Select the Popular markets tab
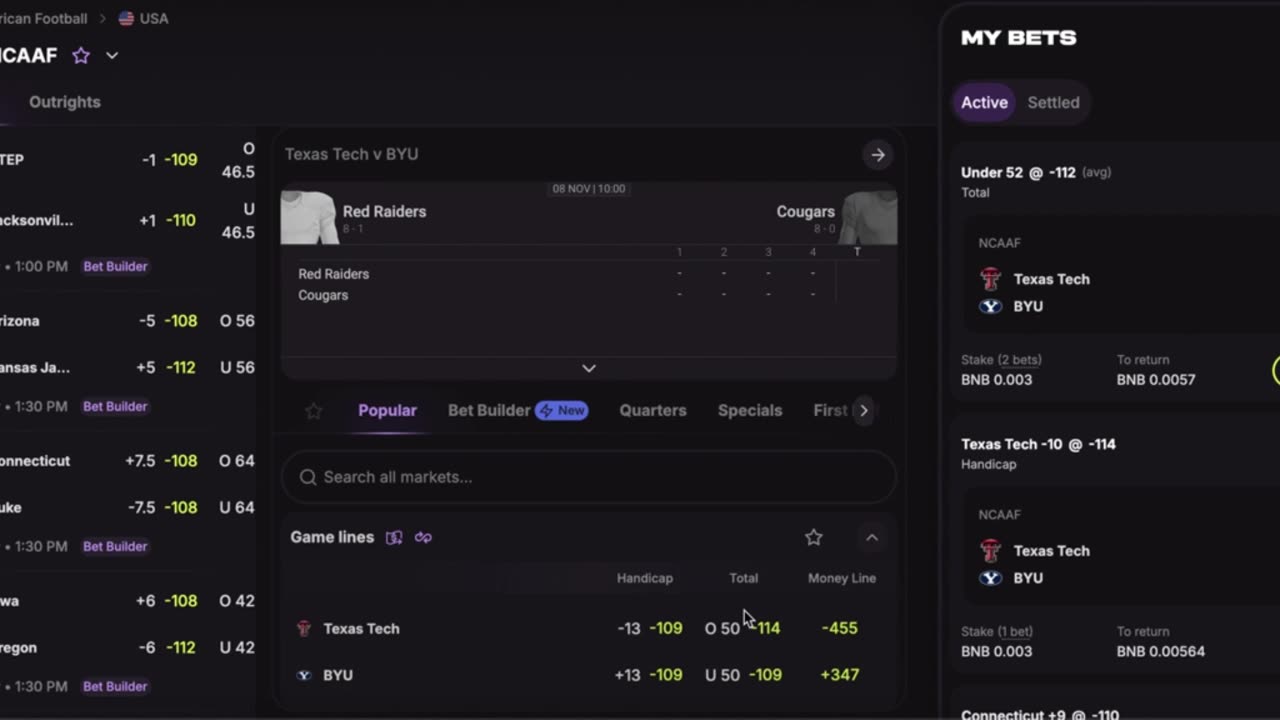Image resolution: width=1280 pixels, height=720 pixels. click(387, 411)
